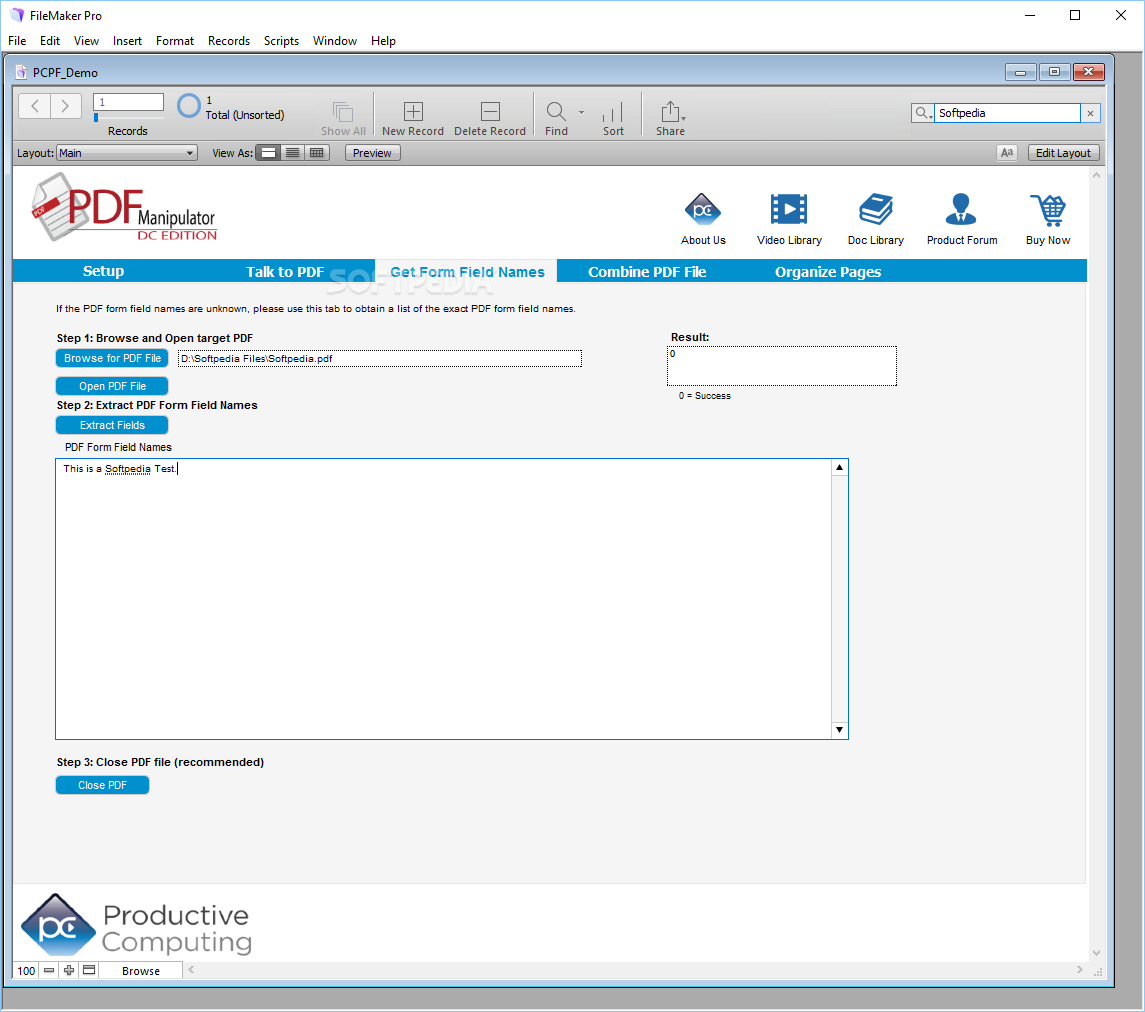
Task: Click horizontal scrollbar right arrow
Action: [1079, 970]
